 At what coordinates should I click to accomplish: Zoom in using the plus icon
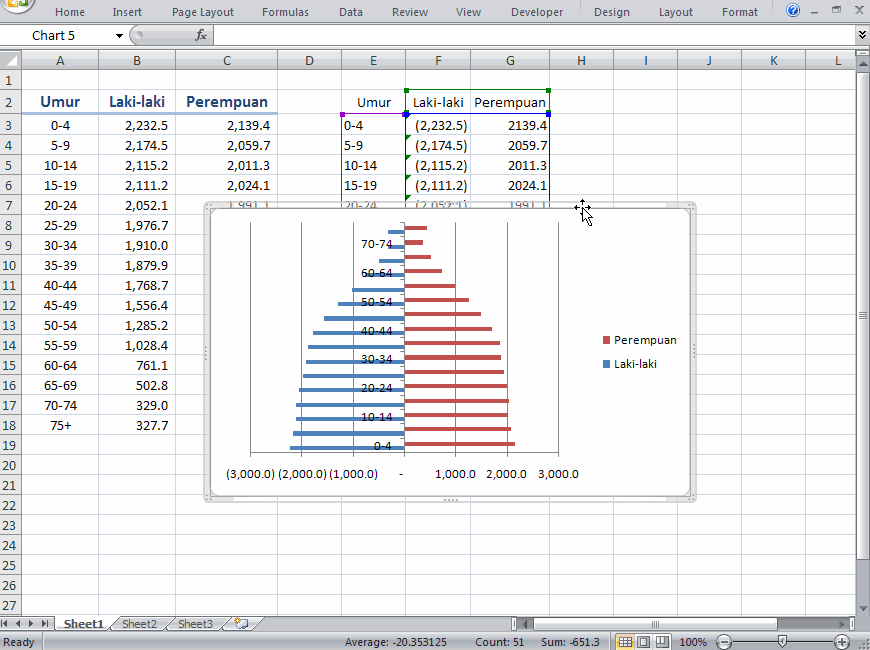pyautogui.click(x=841, y=642)
